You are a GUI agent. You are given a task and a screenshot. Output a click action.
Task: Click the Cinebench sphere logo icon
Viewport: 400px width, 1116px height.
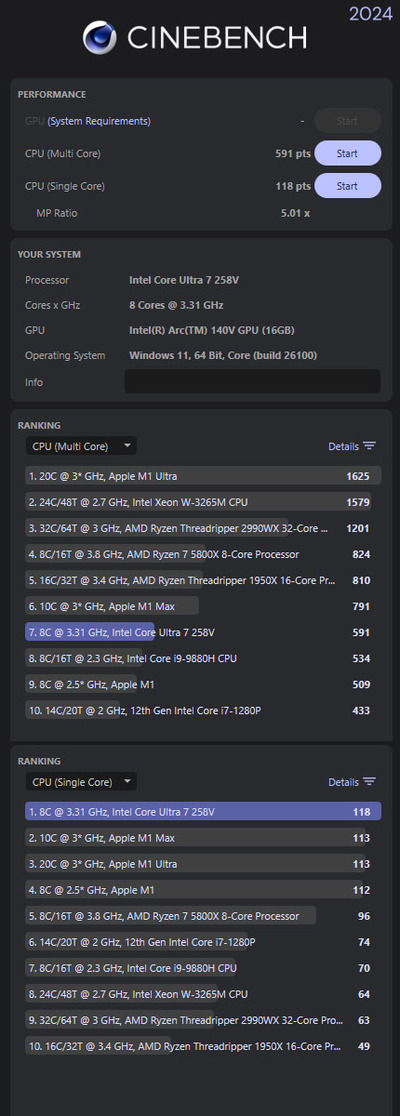tap(100, 38)
